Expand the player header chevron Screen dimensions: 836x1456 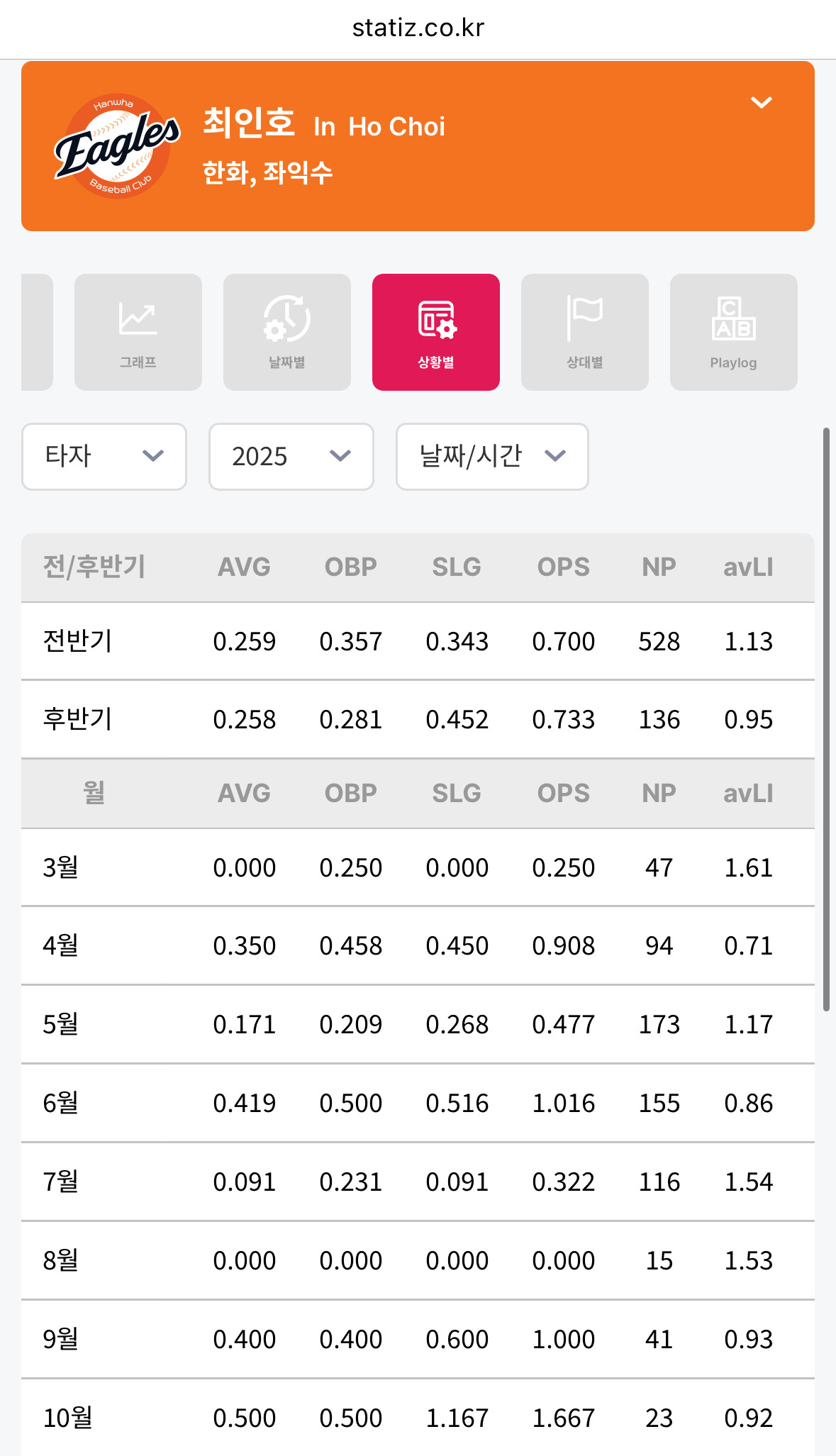761,103
